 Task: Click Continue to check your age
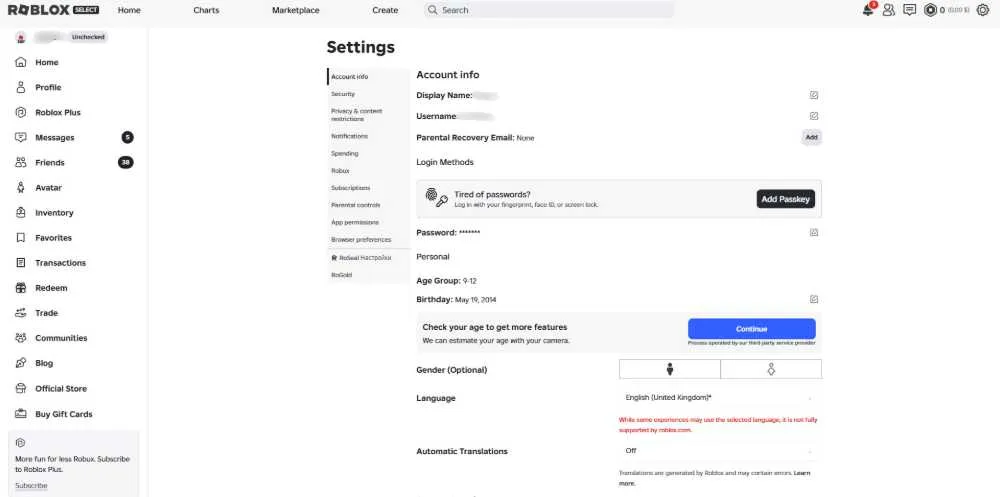[751, 329]
